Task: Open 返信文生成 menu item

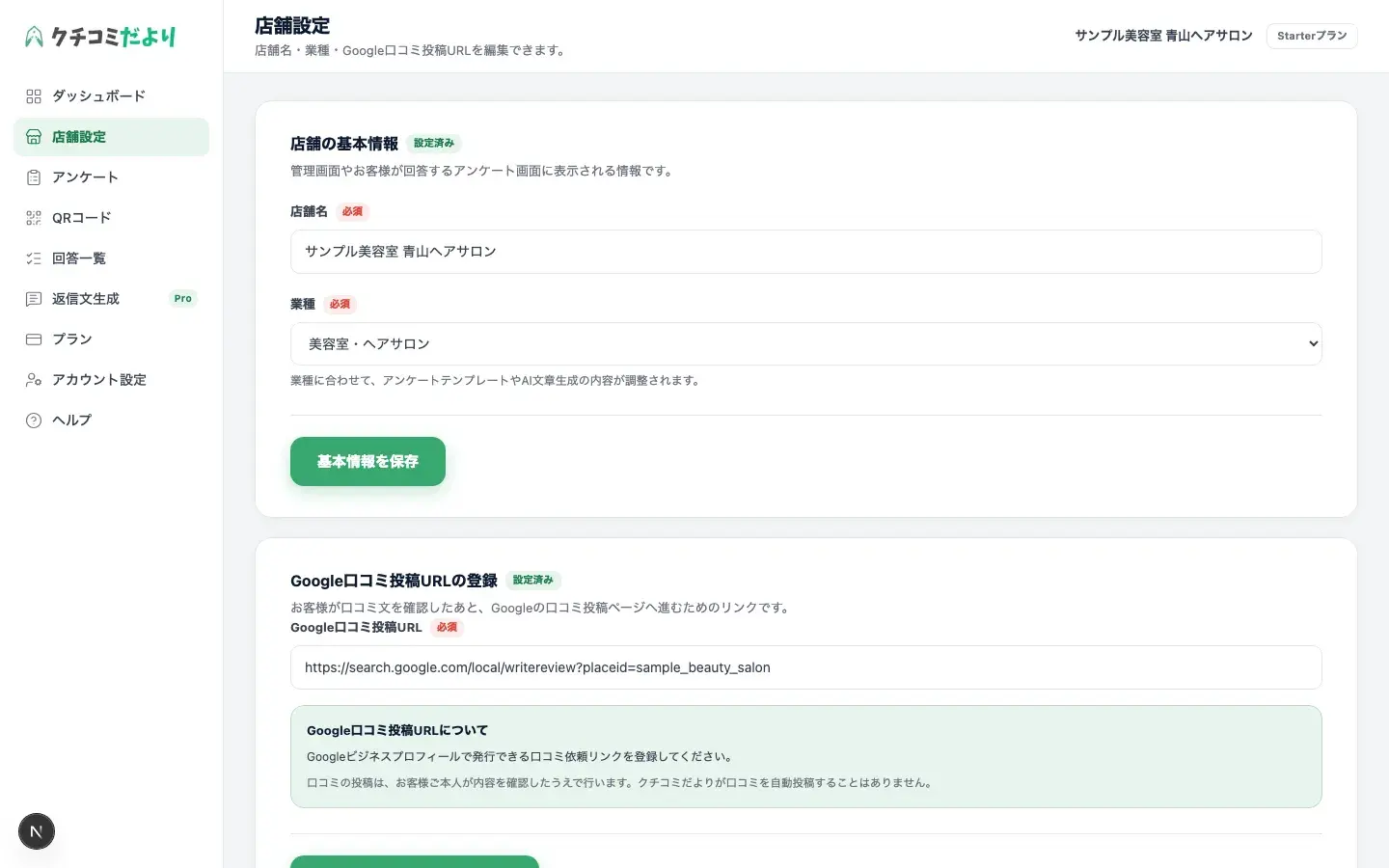Action: coord(112,299)
